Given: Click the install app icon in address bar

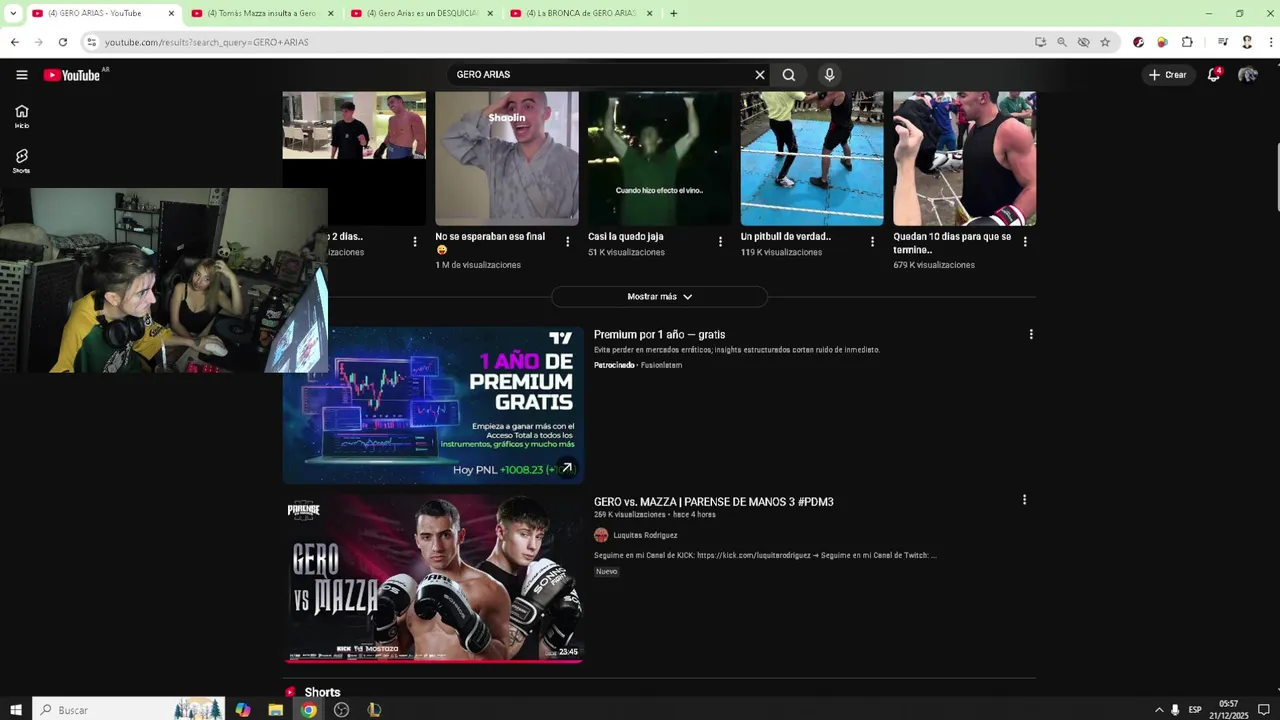Looking at the screenshot, I should click(x=1040, y=42).
